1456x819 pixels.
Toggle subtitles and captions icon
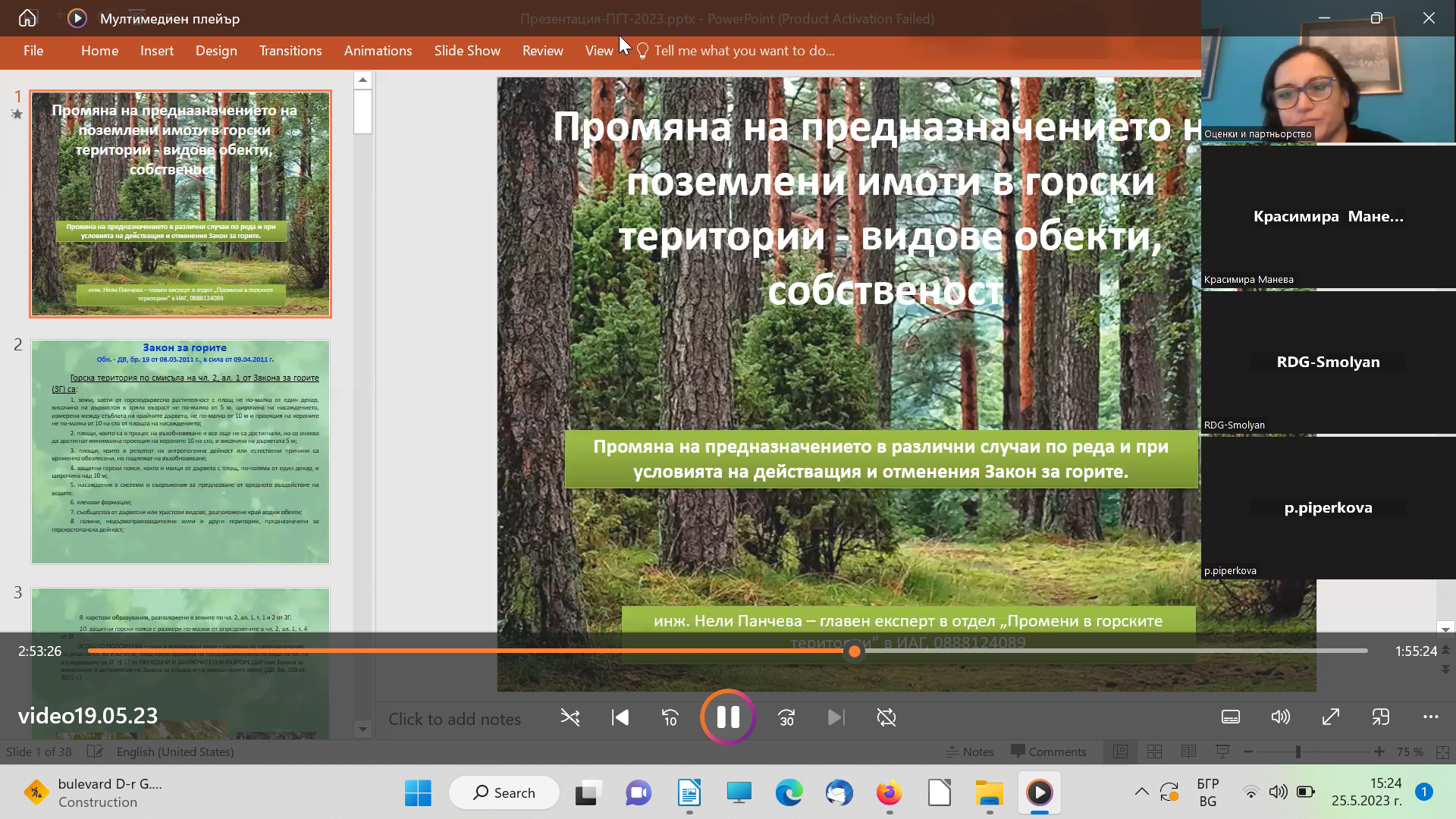(1231, 717)
